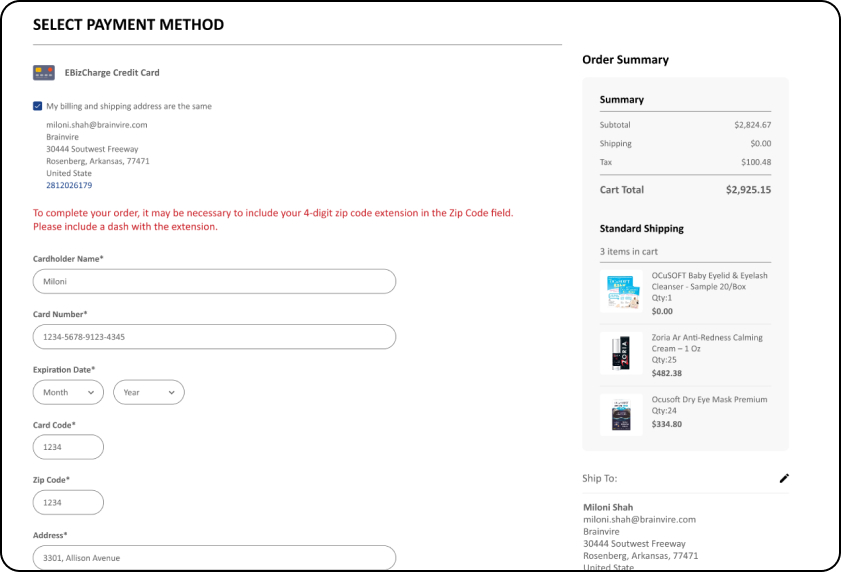Click the Ocusoft Dry Eye Mask Premium title
This screenshot has height=572, width=841.
pyautogui.click(x=709, y=399)
